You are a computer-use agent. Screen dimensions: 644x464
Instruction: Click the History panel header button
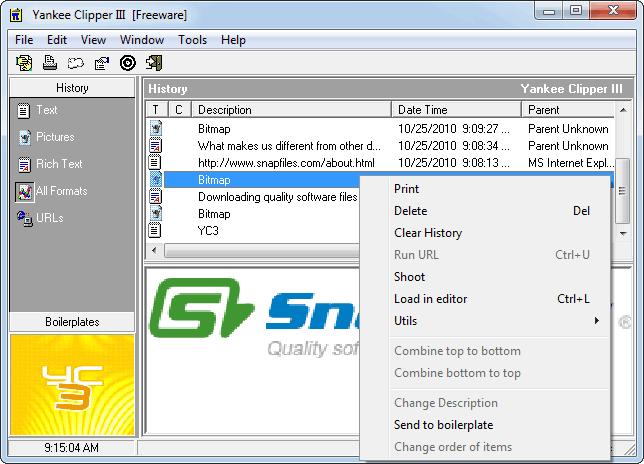(72, 88)
